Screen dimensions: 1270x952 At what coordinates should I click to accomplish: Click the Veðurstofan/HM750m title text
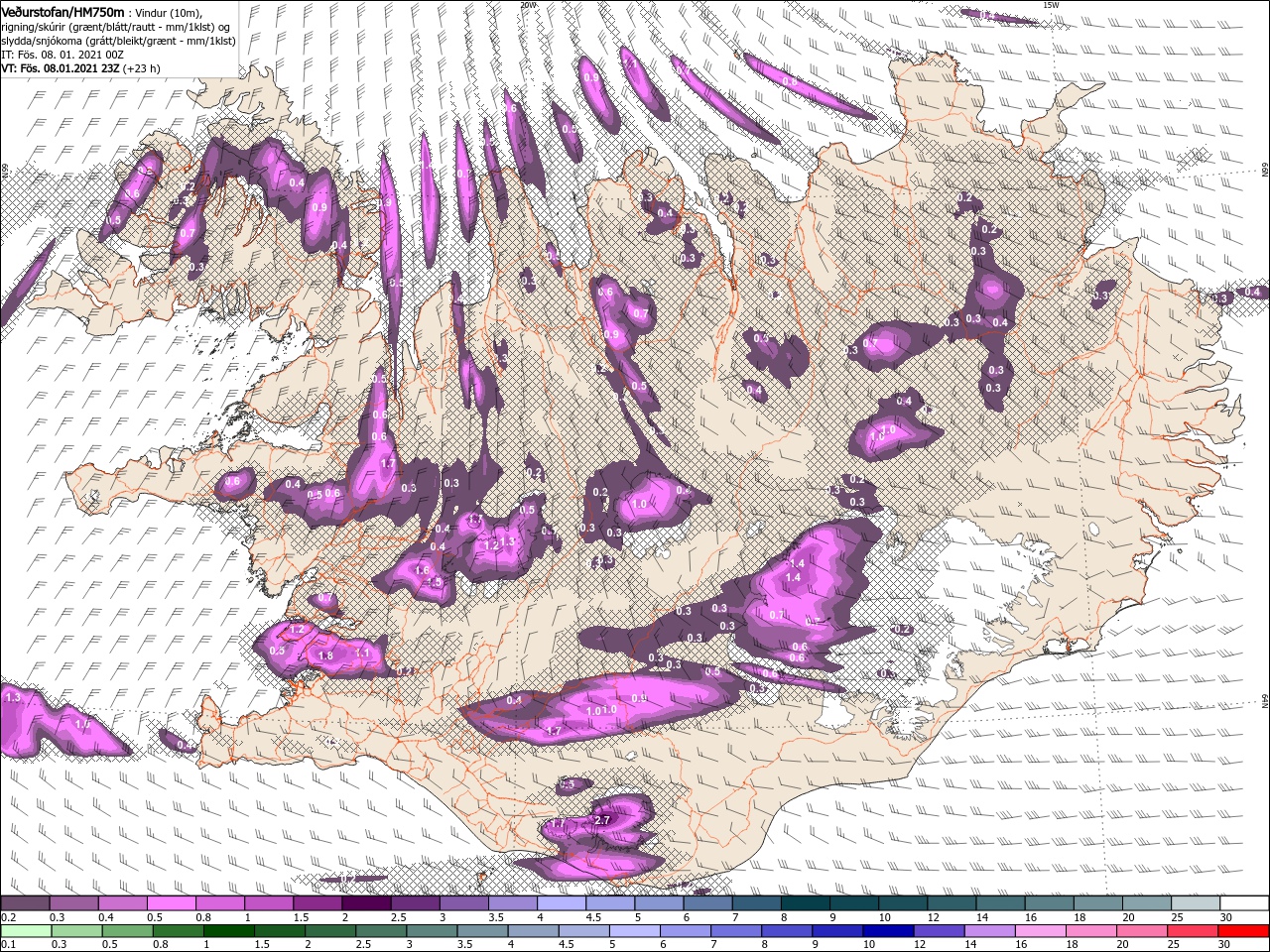coord(63,12)
